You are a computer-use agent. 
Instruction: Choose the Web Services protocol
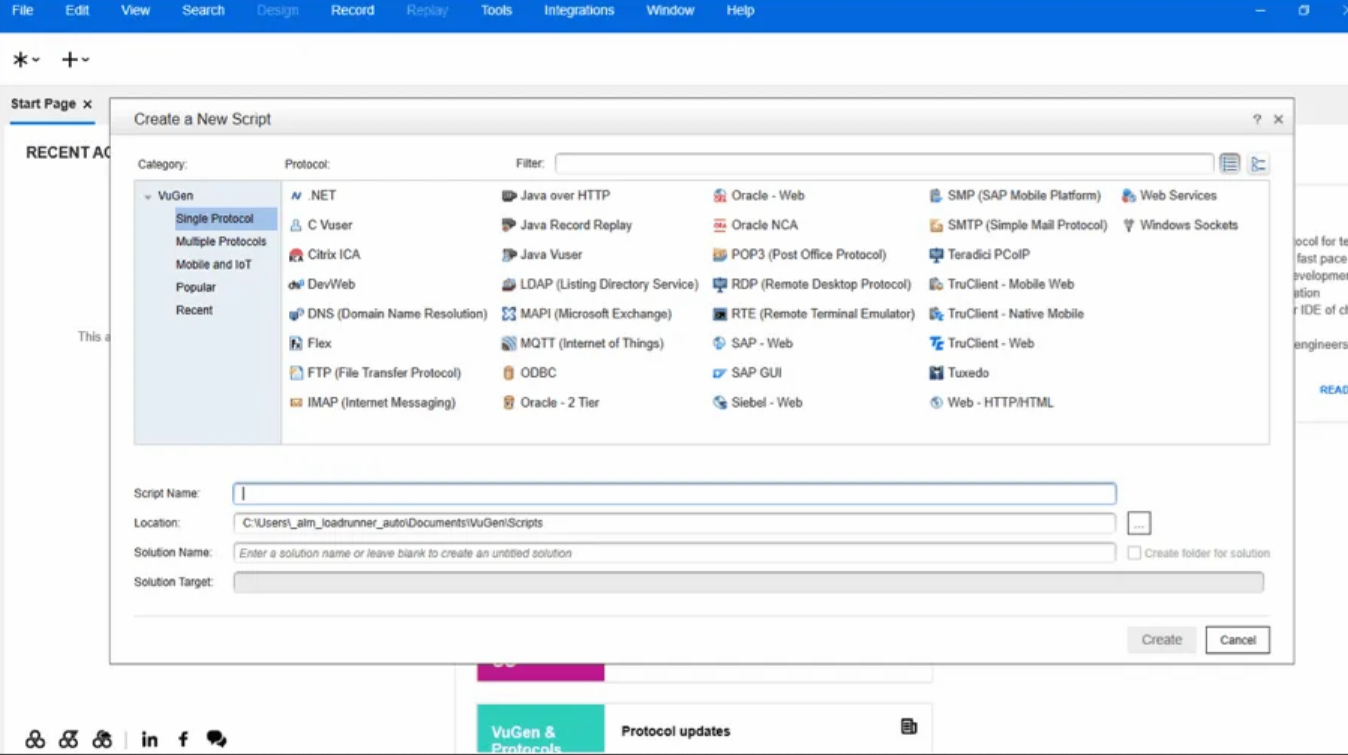1169,196
